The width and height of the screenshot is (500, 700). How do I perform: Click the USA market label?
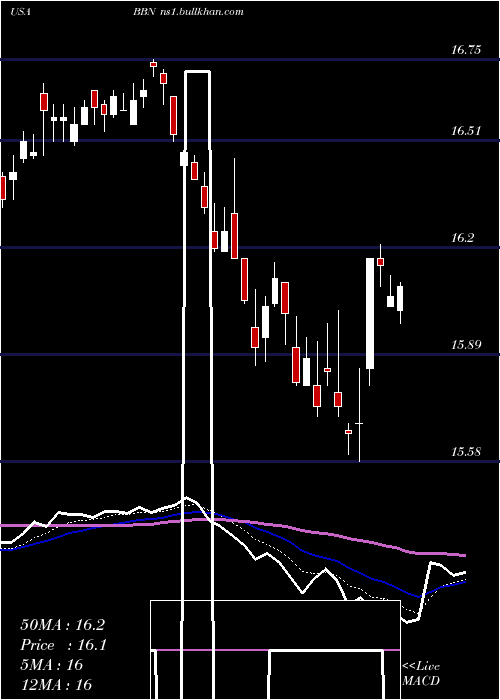[20, 12]
